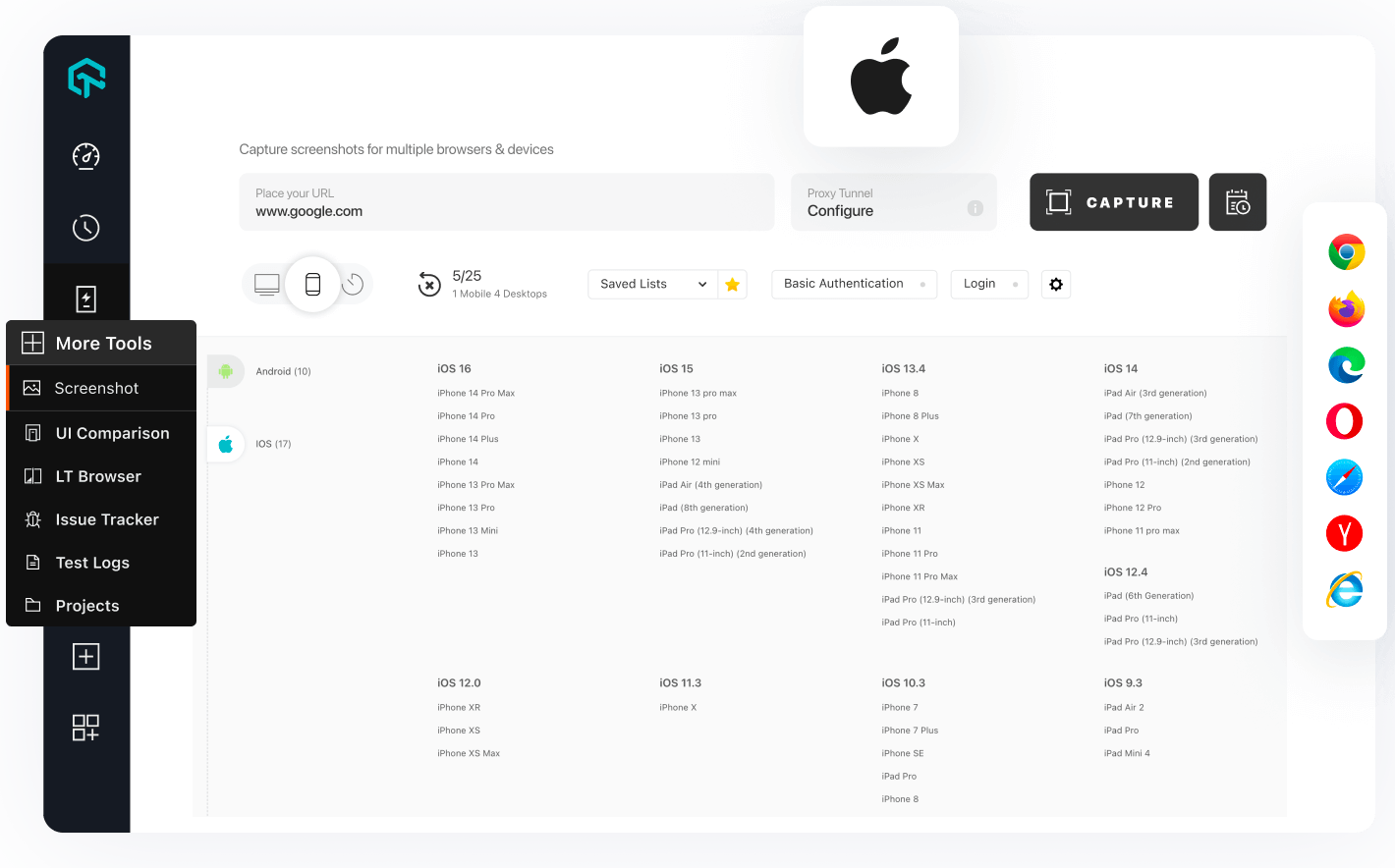Click the Capture button
This screenshot has height=868, width=1395.
(x=1114, y=201)
